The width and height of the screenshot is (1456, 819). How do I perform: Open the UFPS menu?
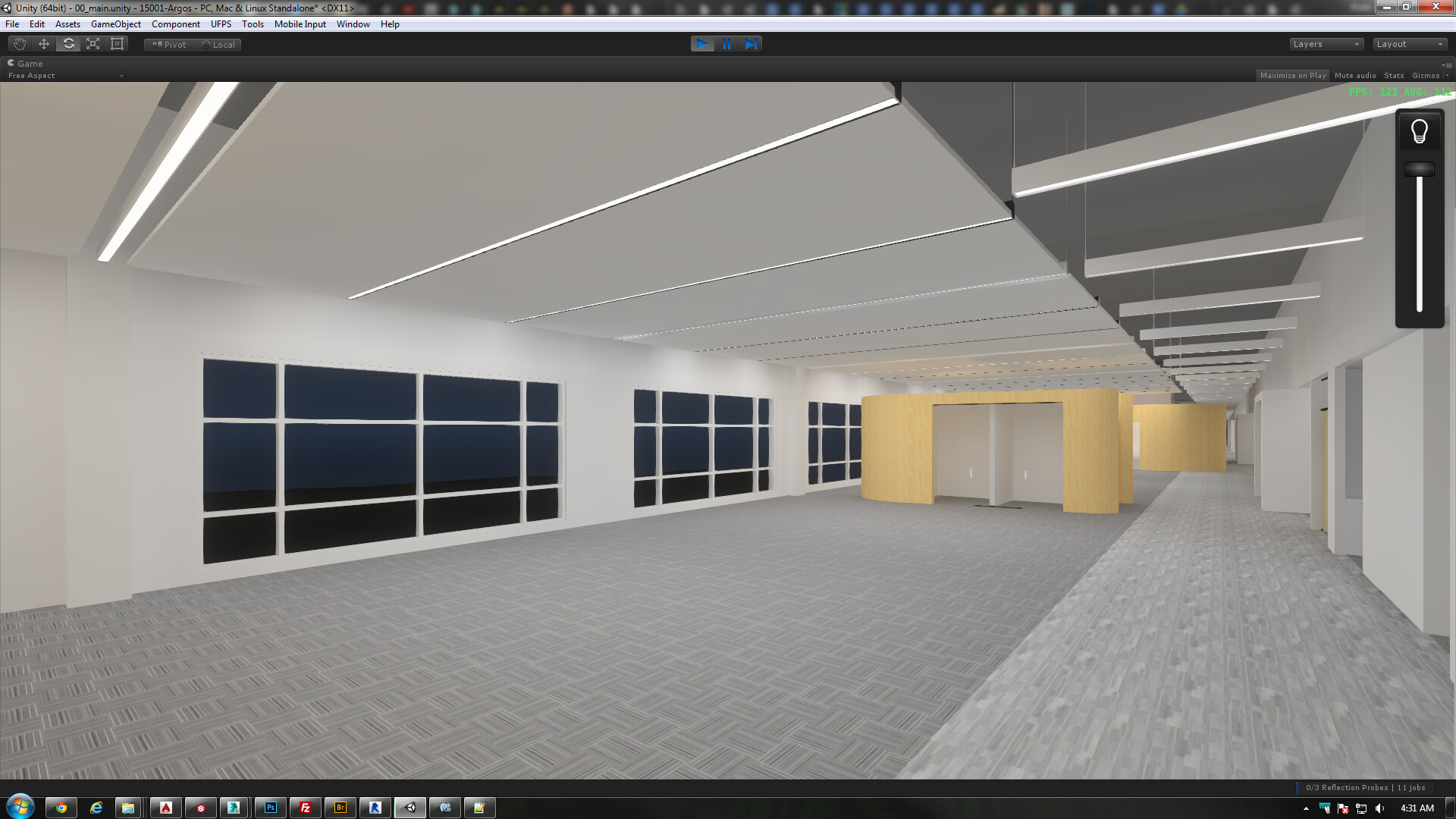(x=221, y=24)
